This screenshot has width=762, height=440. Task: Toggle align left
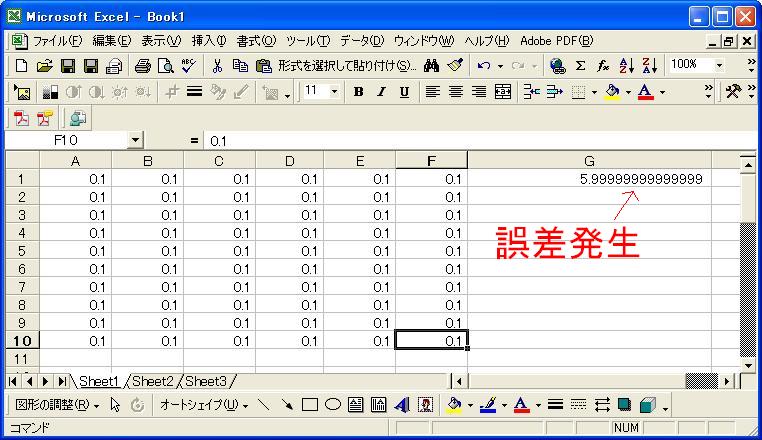(433, 91)
